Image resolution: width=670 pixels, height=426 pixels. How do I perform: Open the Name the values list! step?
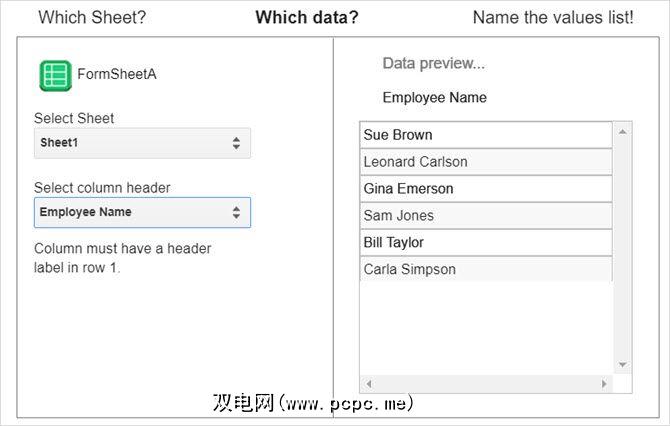[x=553, y=18]
